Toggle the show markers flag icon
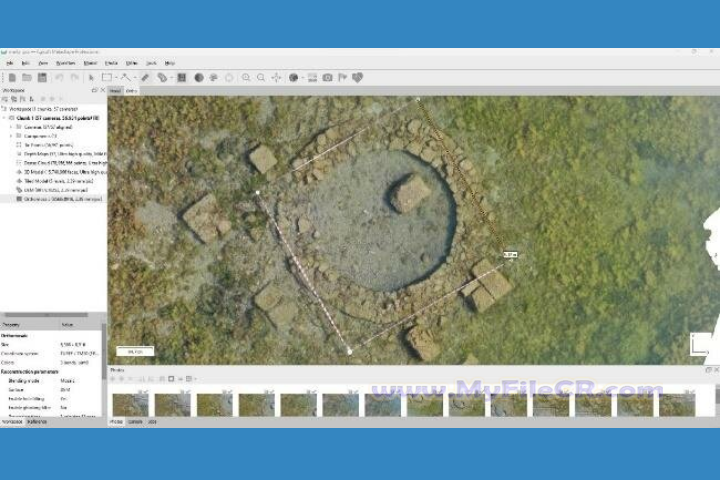The image size is (720, 480). point(342,77)
